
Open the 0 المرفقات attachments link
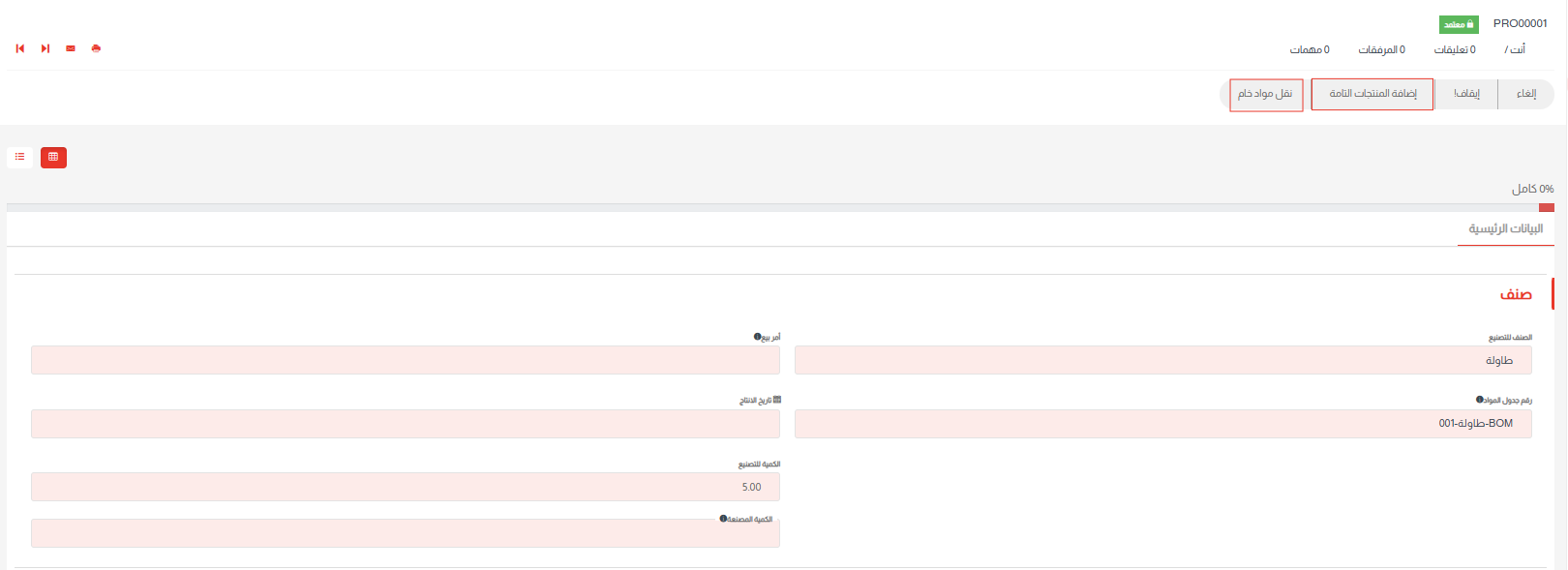pos(1381,49)
